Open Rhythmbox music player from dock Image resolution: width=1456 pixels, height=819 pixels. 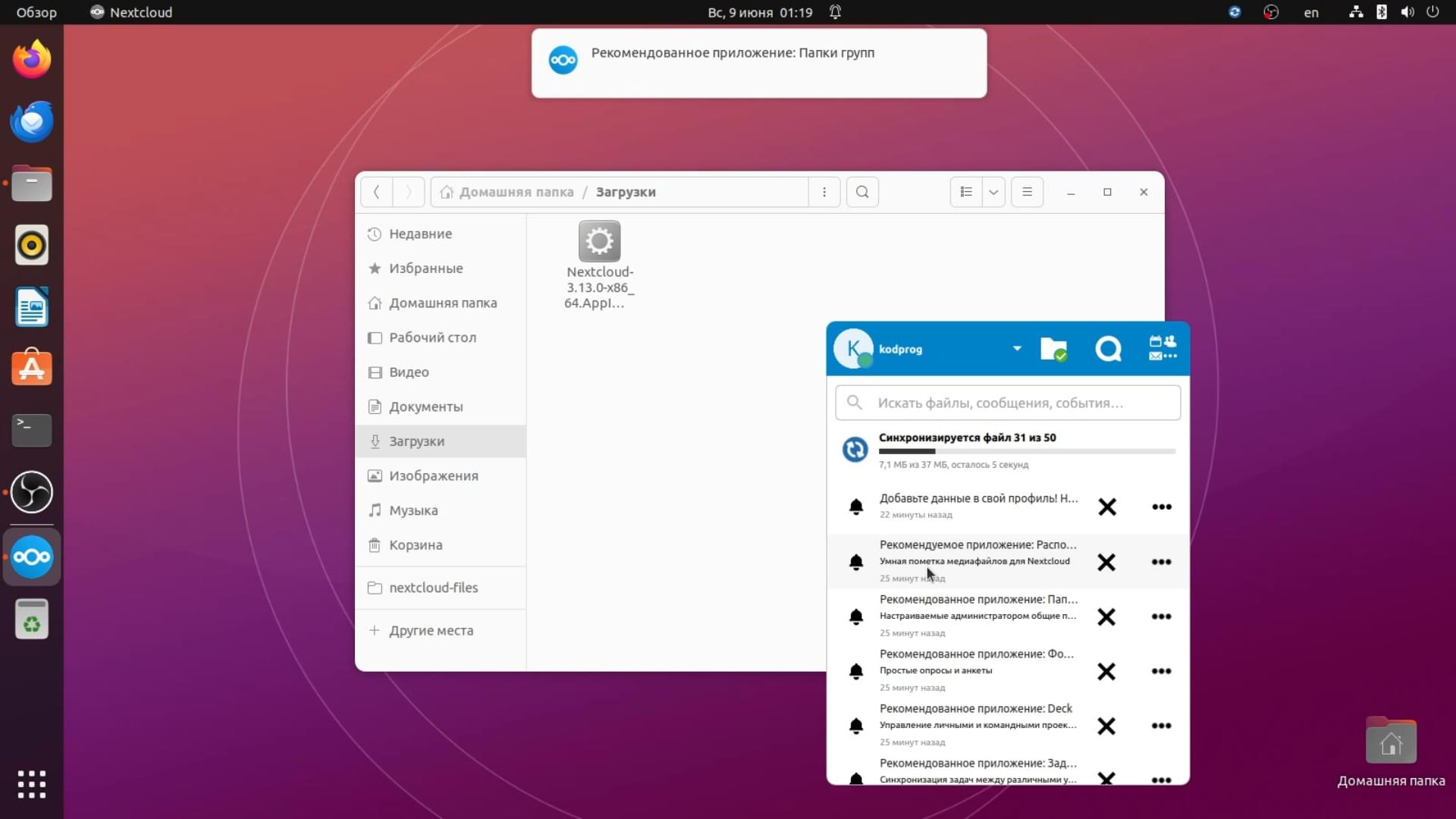(32, 245)
